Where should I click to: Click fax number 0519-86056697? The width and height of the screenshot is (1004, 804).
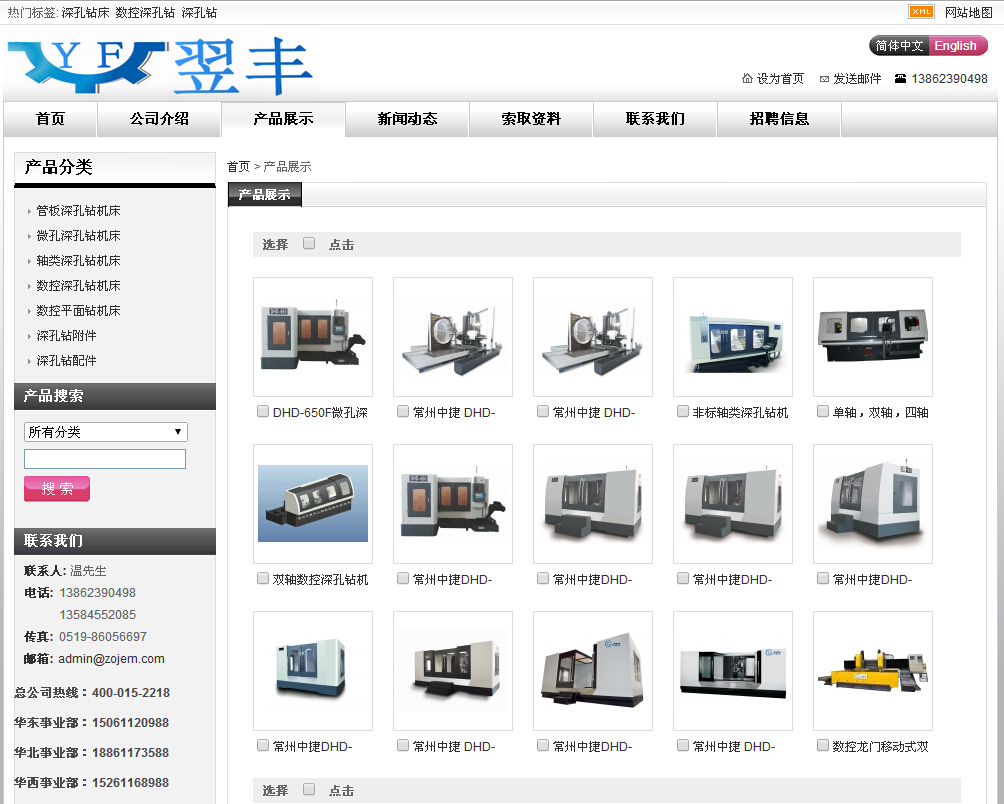[x=103, y=637]
